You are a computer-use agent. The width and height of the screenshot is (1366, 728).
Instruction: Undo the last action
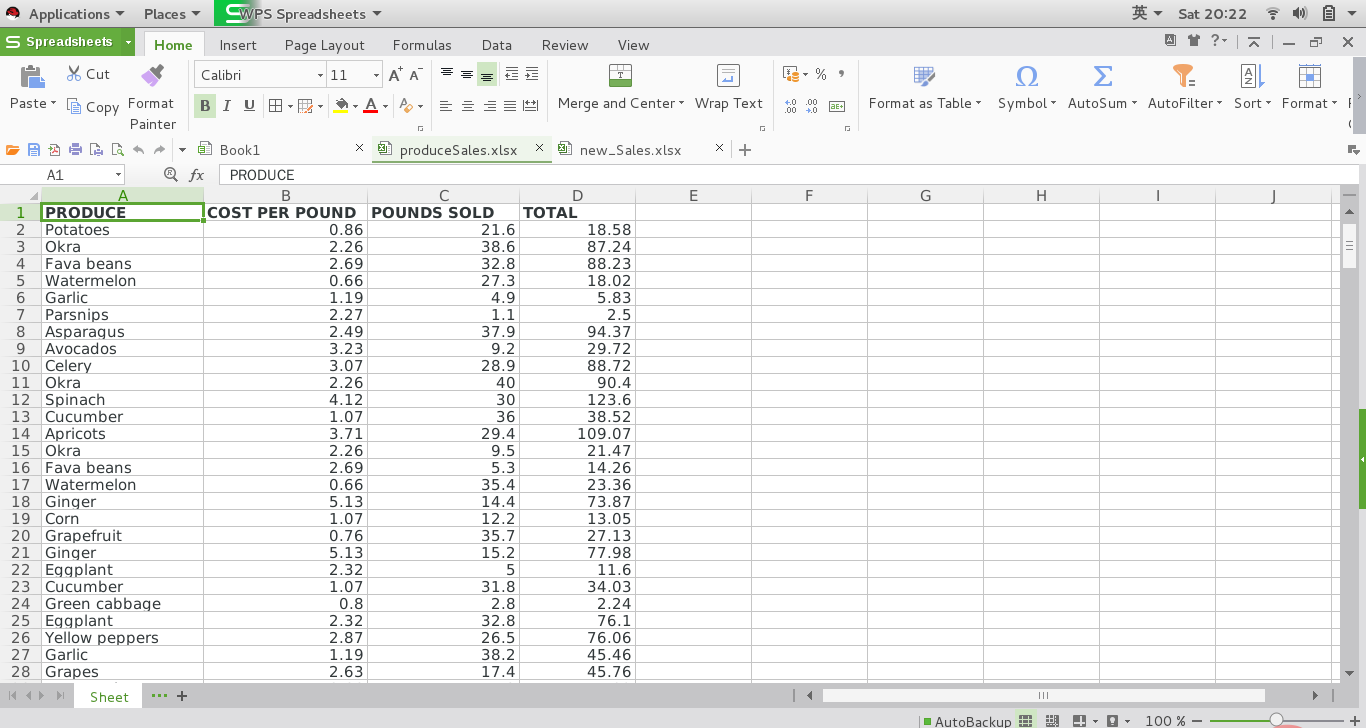coord(138,150)
